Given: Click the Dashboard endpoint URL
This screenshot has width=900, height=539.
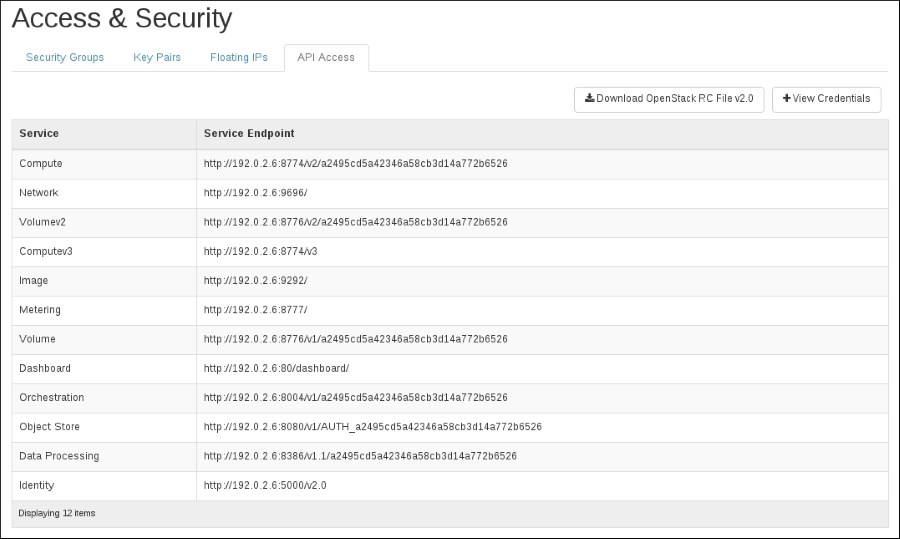Looking at the screenshot, I should pos(276,369).
